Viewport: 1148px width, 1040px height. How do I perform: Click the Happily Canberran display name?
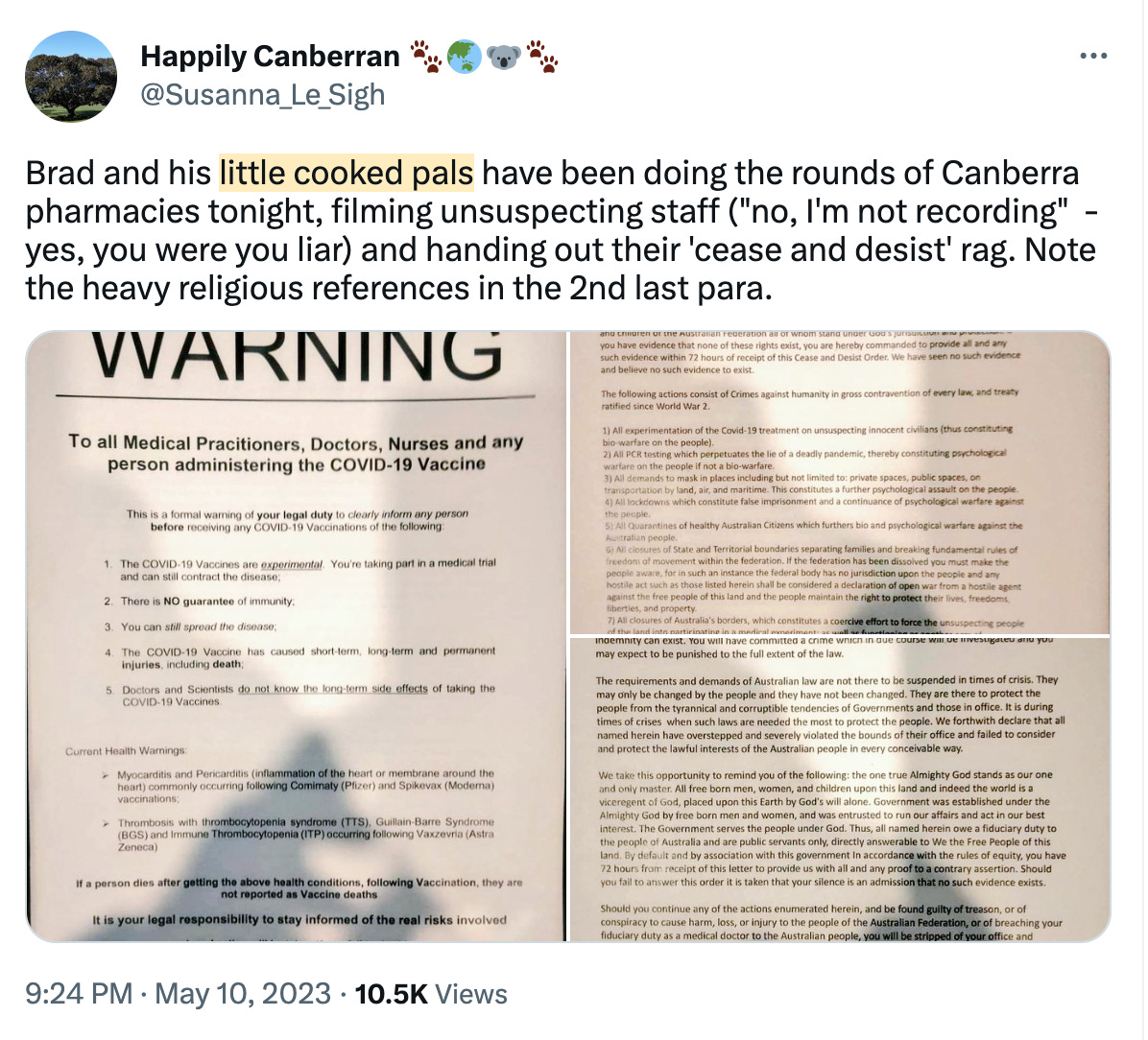tap(270, 57)
